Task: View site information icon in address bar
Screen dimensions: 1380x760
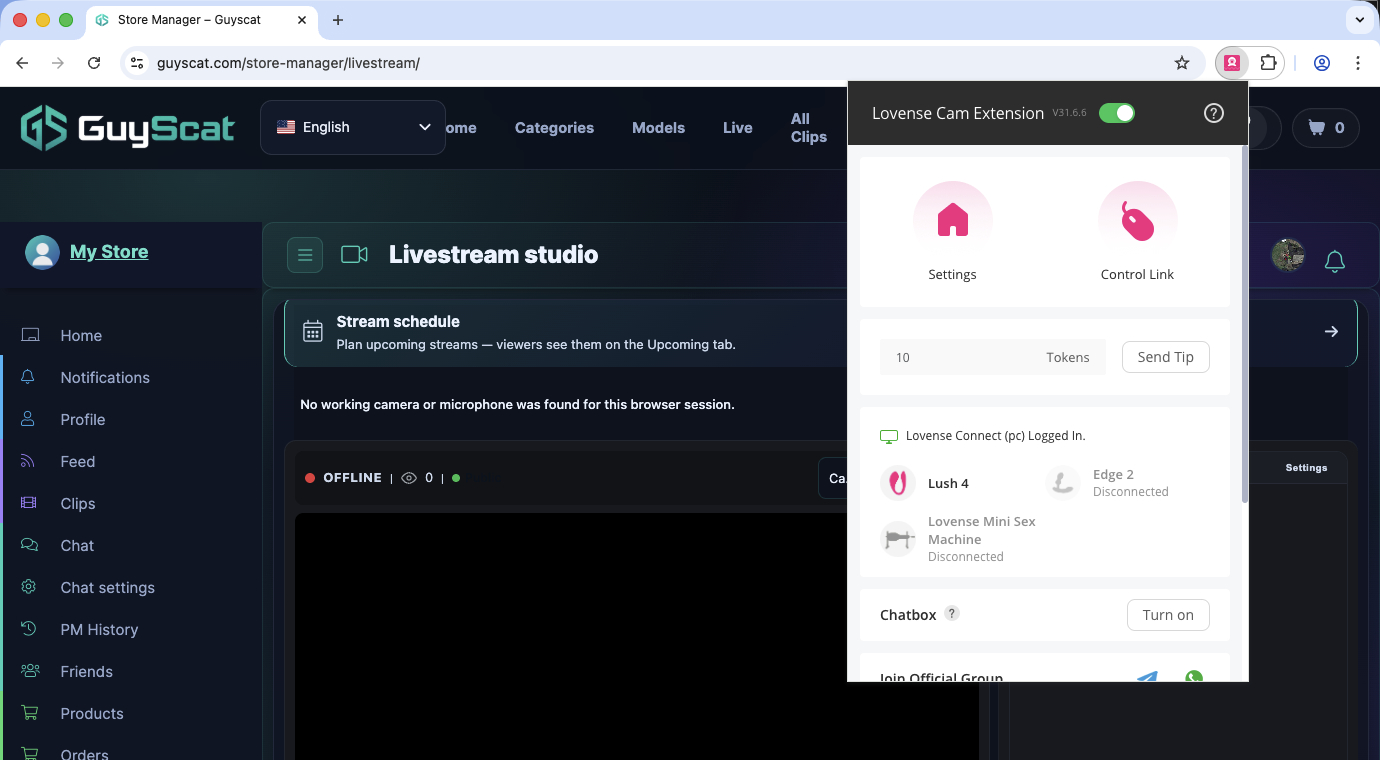Action: (x=137, y=63)
